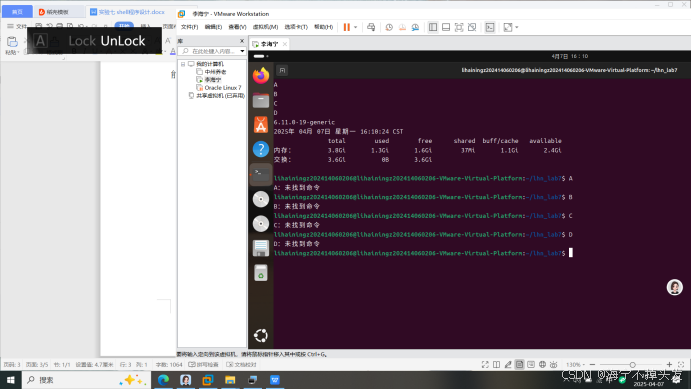Screen dimensions: 692x389
Task: Click the library search input field
Action: click(x=211, y=51)
